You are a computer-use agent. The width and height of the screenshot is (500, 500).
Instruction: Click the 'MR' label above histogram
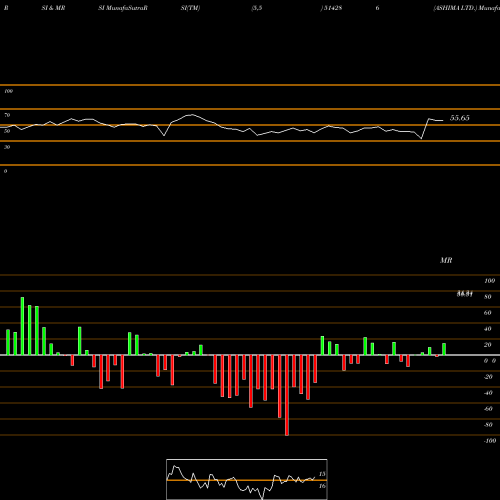click(446, 260)
